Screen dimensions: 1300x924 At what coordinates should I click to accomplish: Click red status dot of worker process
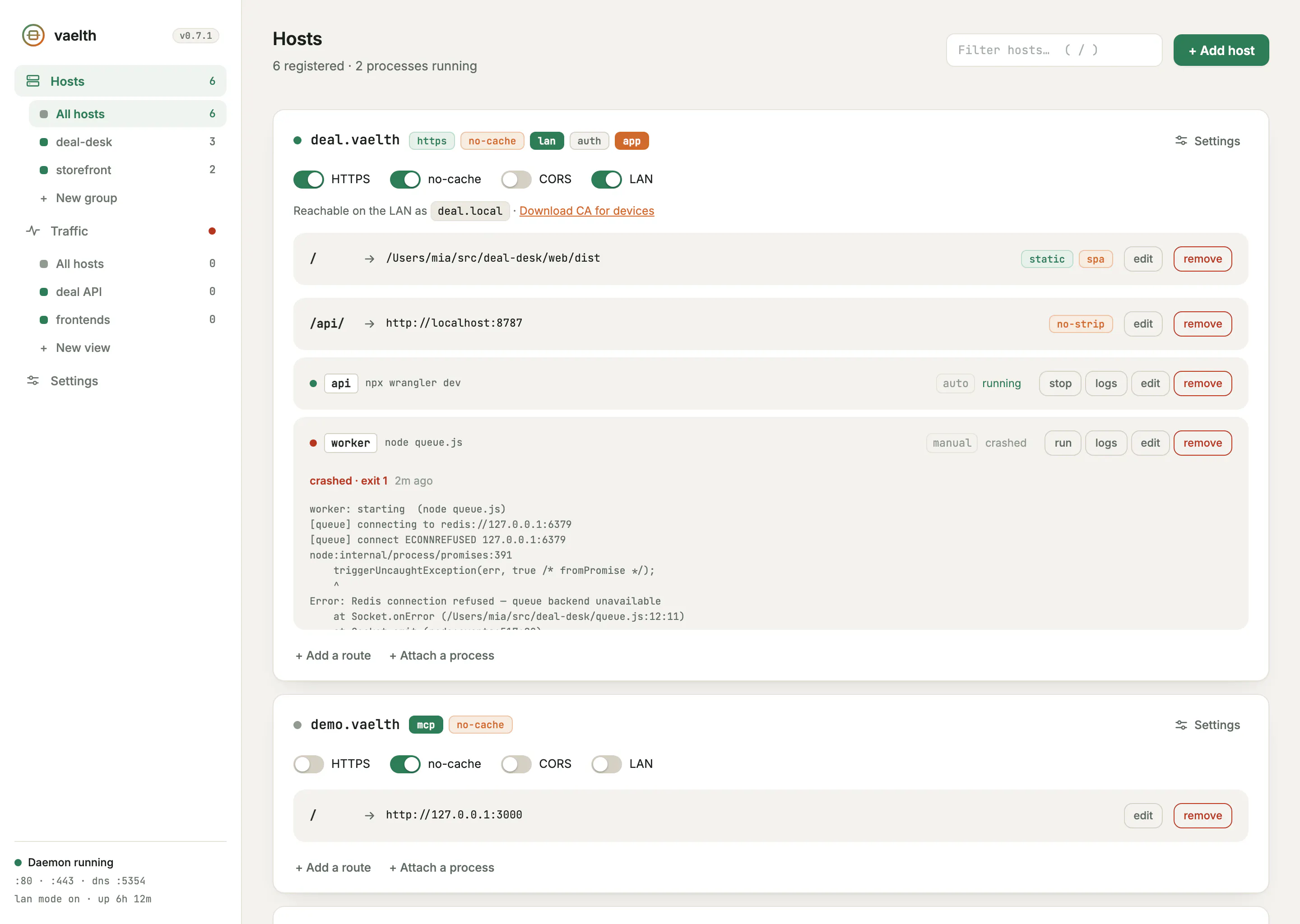pos(313,443)
